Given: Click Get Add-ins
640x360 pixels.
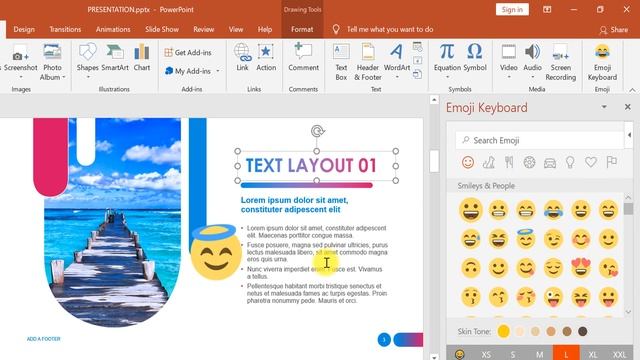Looking at the screenshot, I should (188, 52).
